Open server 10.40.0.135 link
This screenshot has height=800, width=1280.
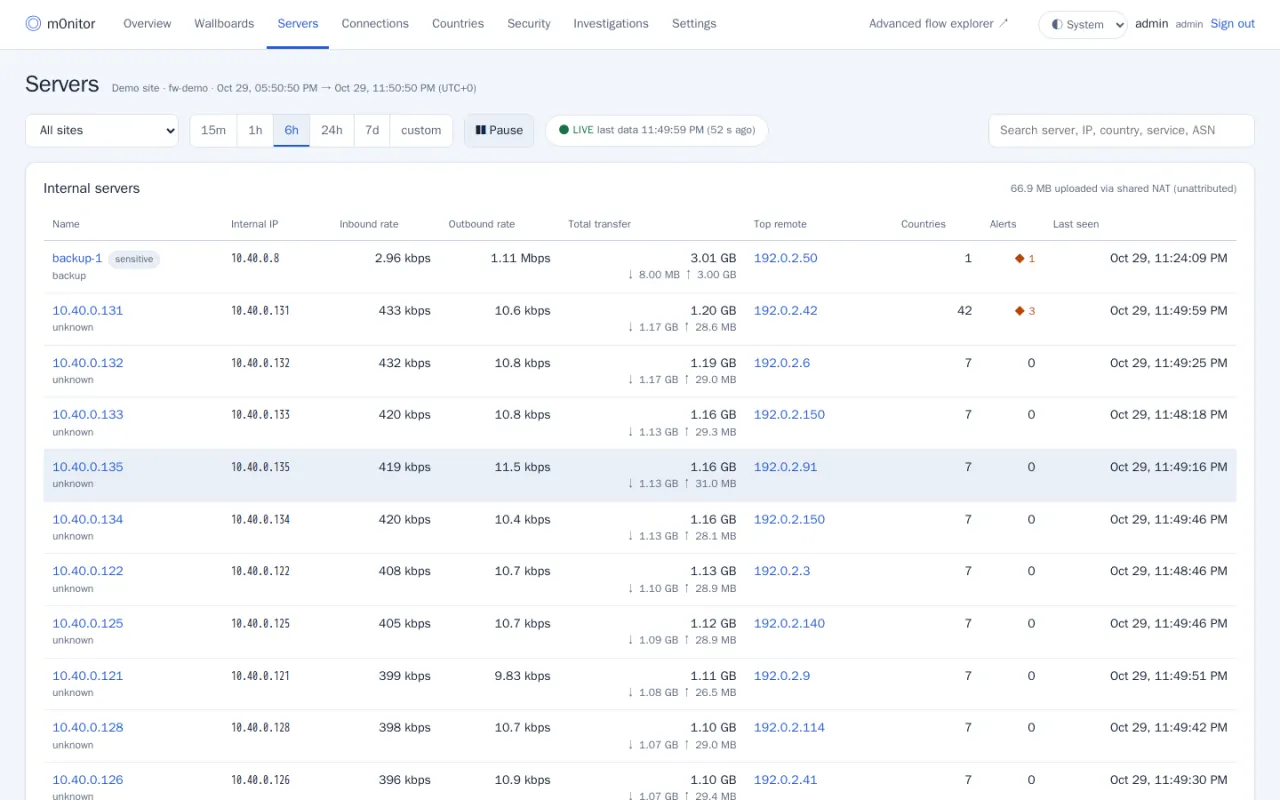coord(88,467)
